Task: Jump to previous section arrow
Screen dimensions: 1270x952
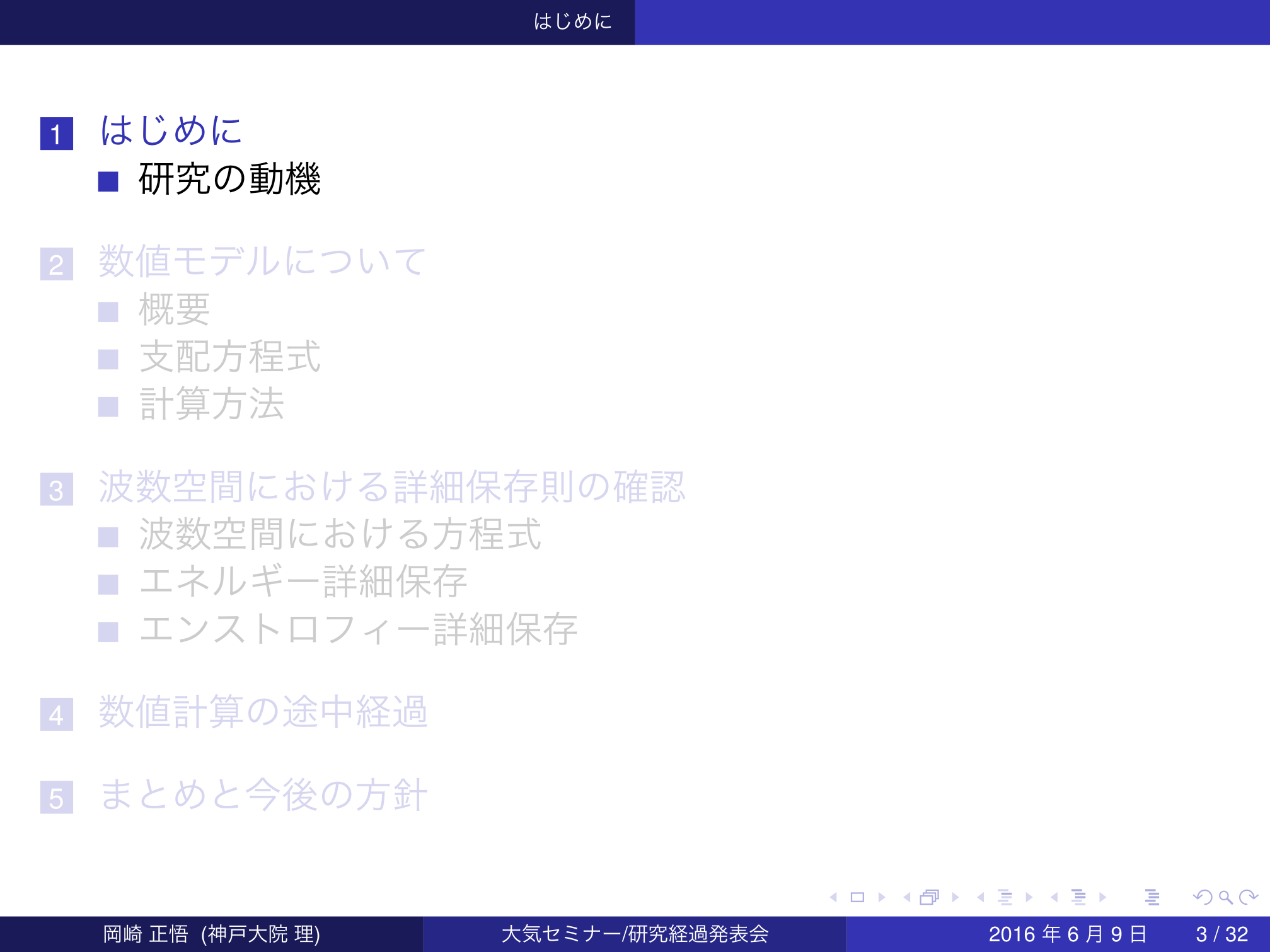Action: point(1054,897)
